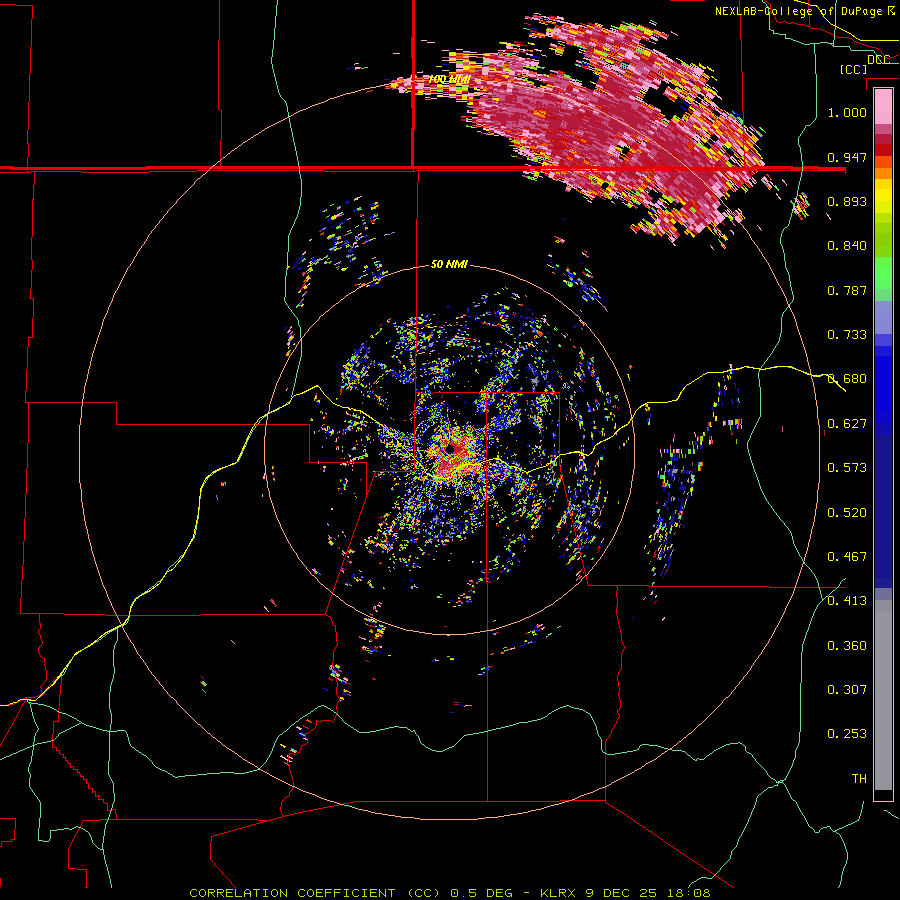The height and width of the screenshot is (900, 900).
Task: Select the 0.307 scale label
Action: (847, 690)
